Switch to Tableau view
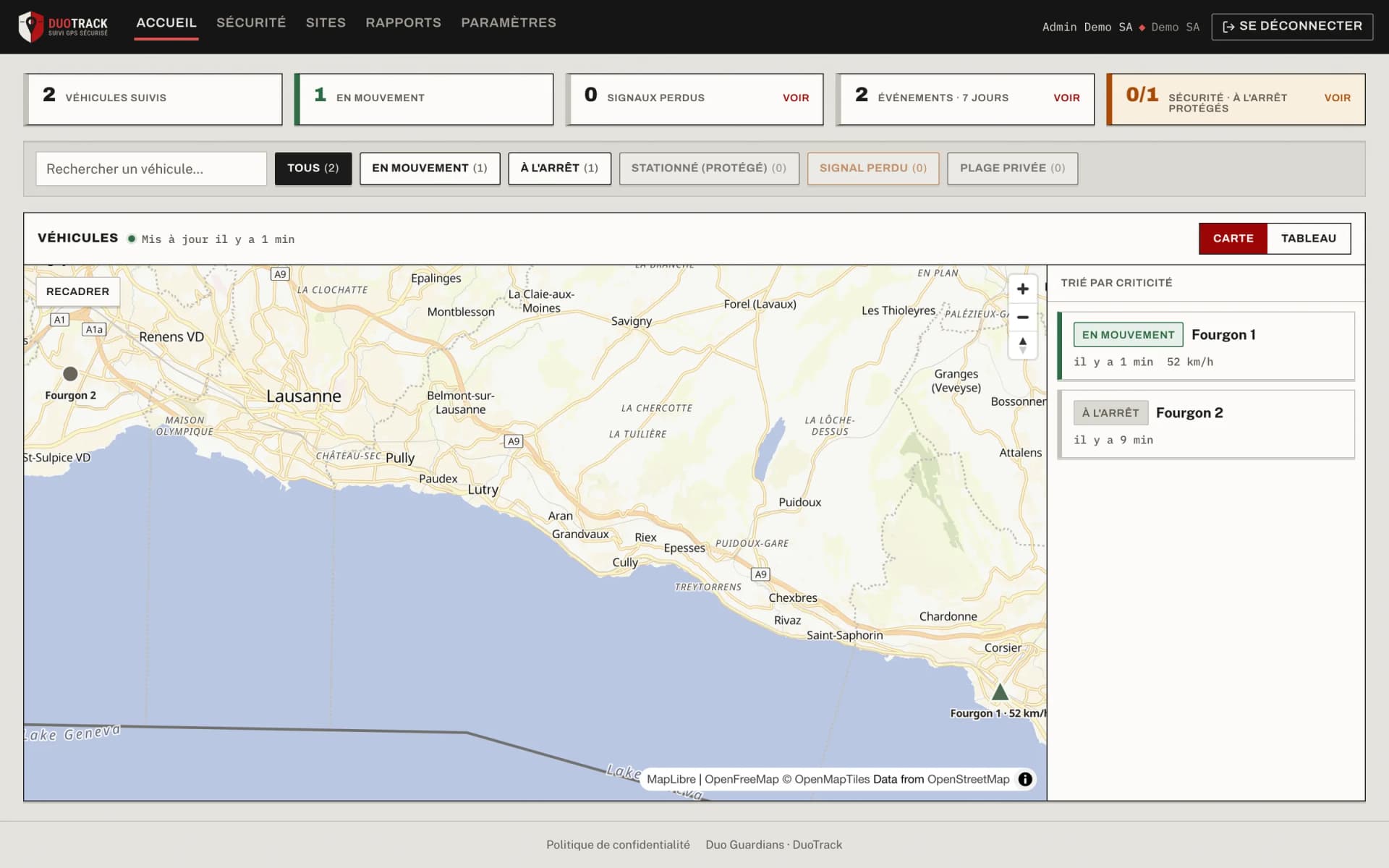Screen dimensions: 1389x868 pos(1309,239)
